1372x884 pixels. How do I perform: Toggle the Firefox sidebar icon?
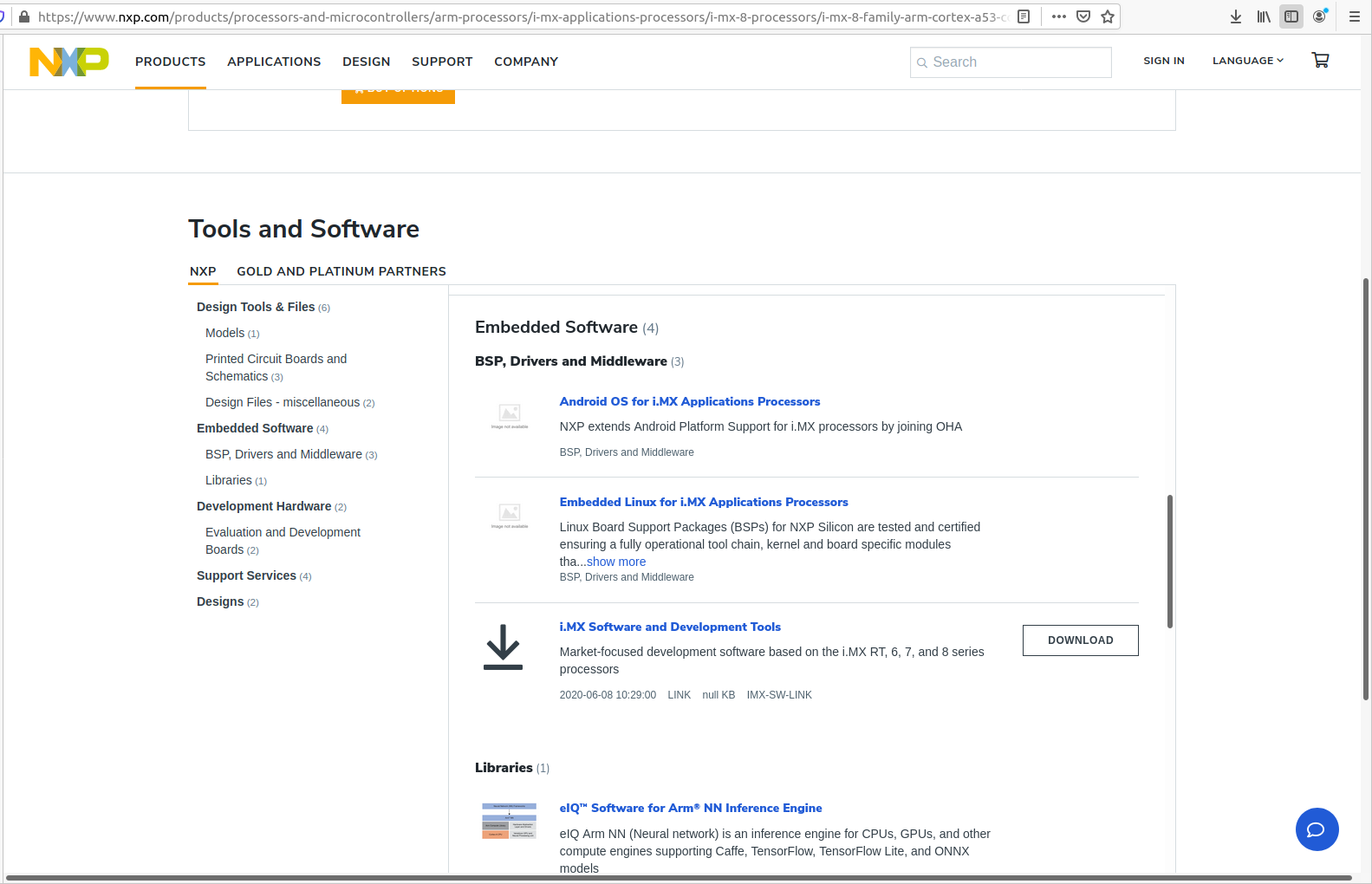(1291, 16)
